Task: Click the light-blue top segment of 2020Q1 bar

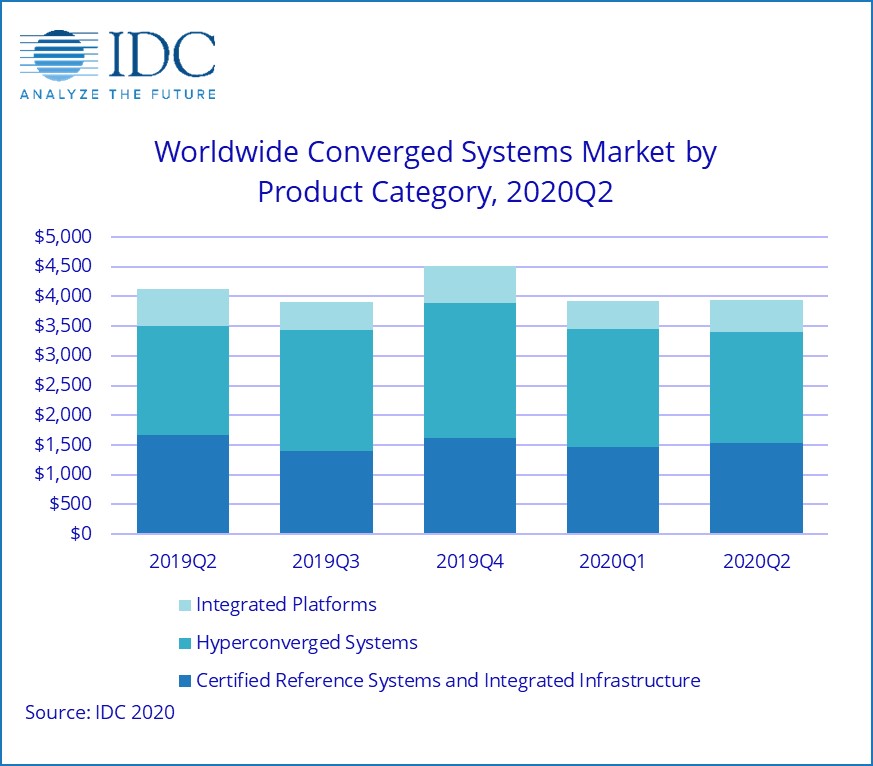Action: (x=613, y=315)
